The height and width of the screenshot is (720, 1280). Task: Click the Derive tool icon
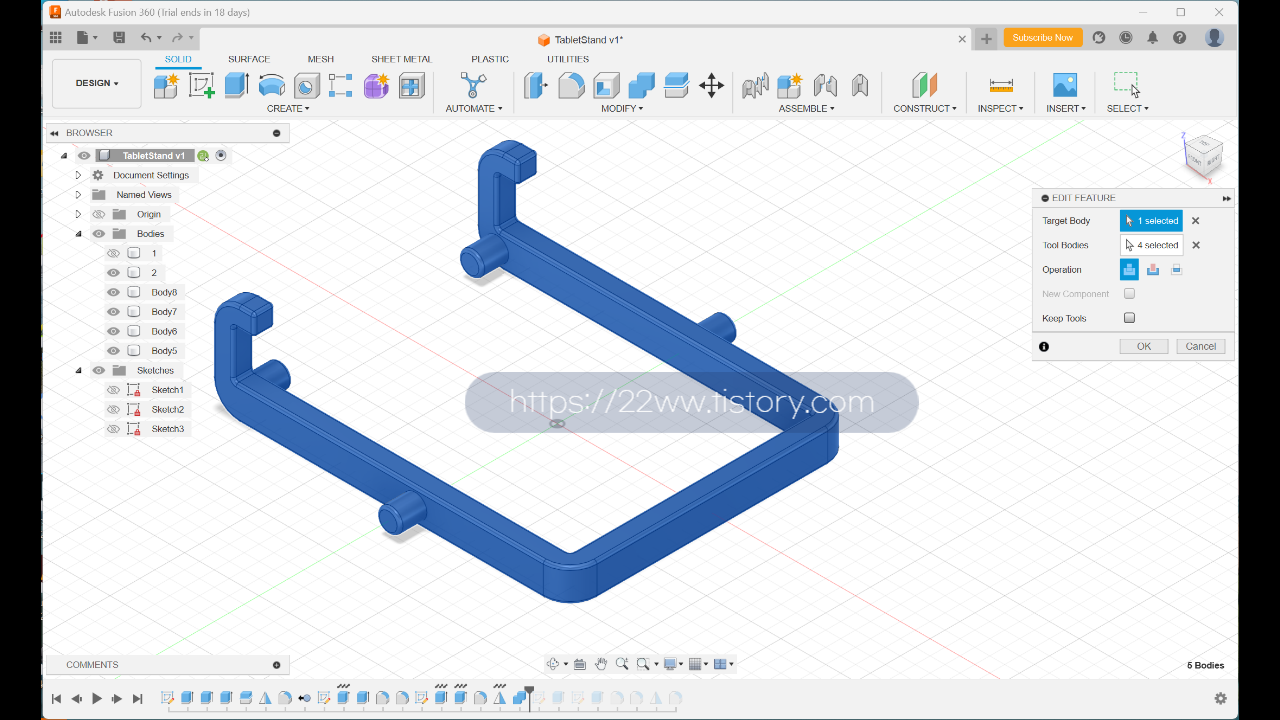click(x=411, y=86)
